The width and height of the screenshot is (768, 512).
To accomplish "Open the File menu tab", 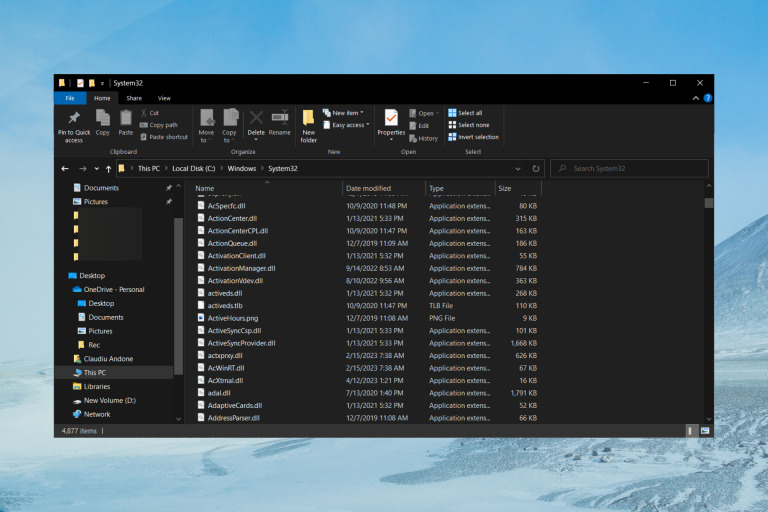I will point(70,98).
